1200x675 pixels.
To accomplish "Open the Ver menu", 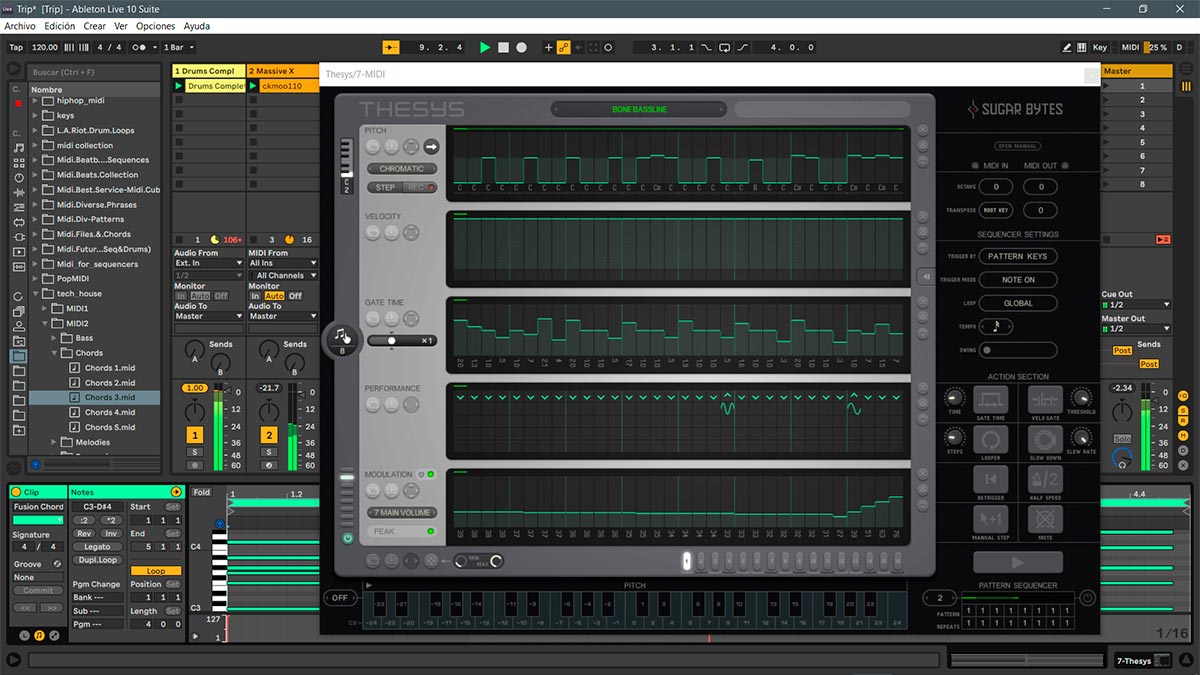I will click(121, 26).
